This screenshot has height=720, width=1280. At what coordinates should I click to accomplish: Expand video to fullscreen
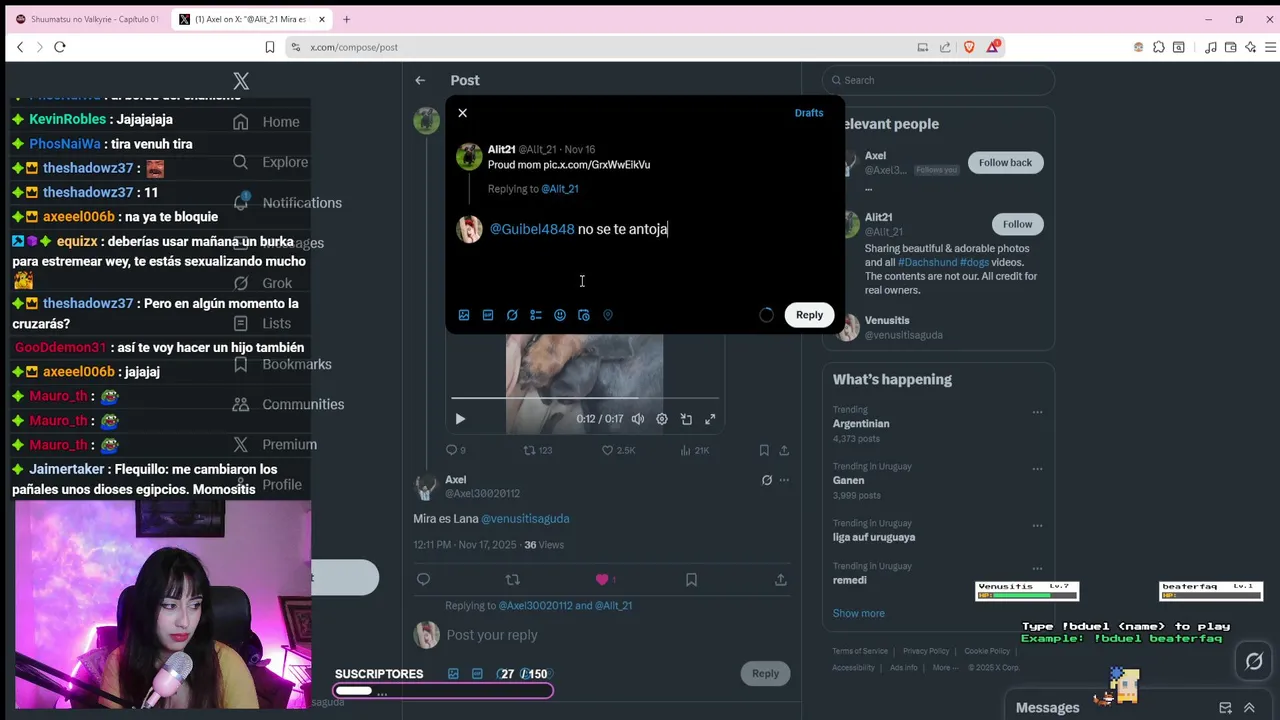tap(710, 419)
